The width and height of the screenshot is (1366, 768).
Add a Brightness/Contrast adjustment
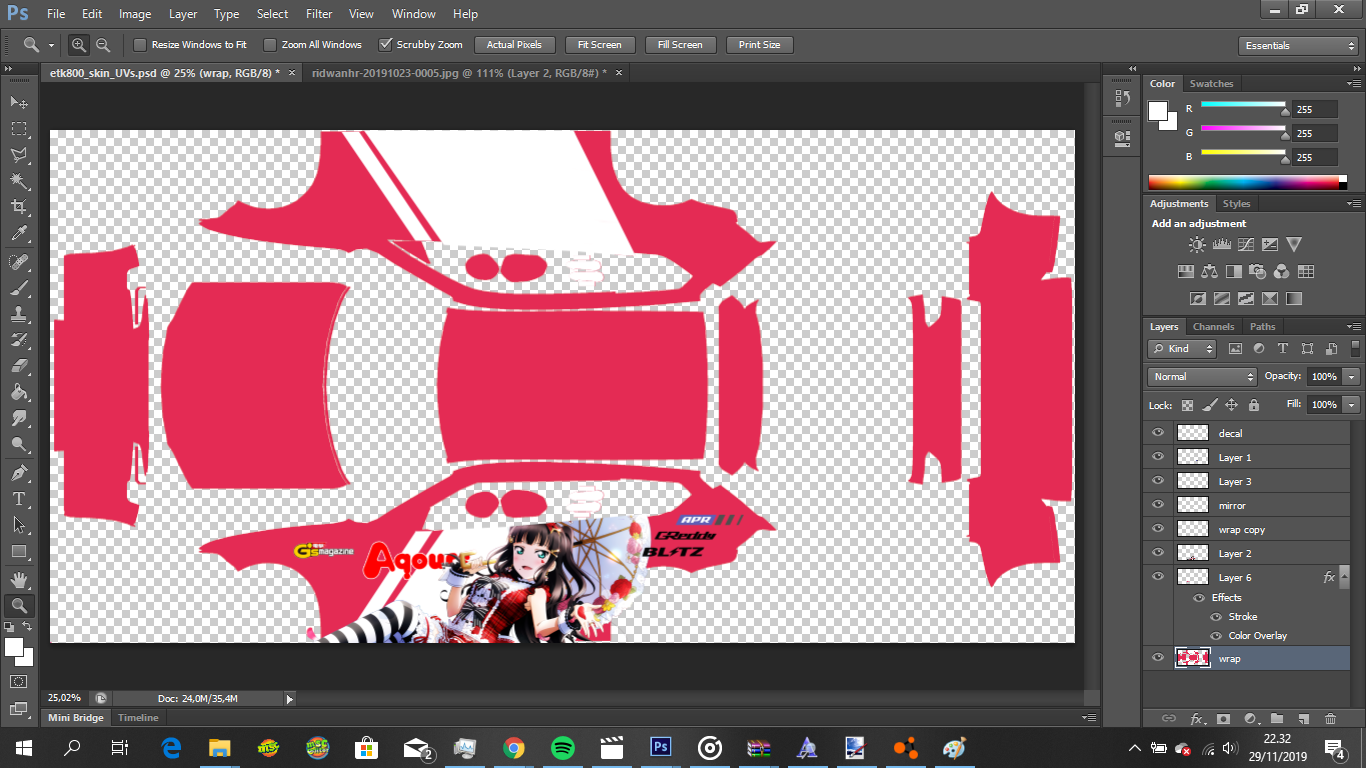coord(1197,244)
